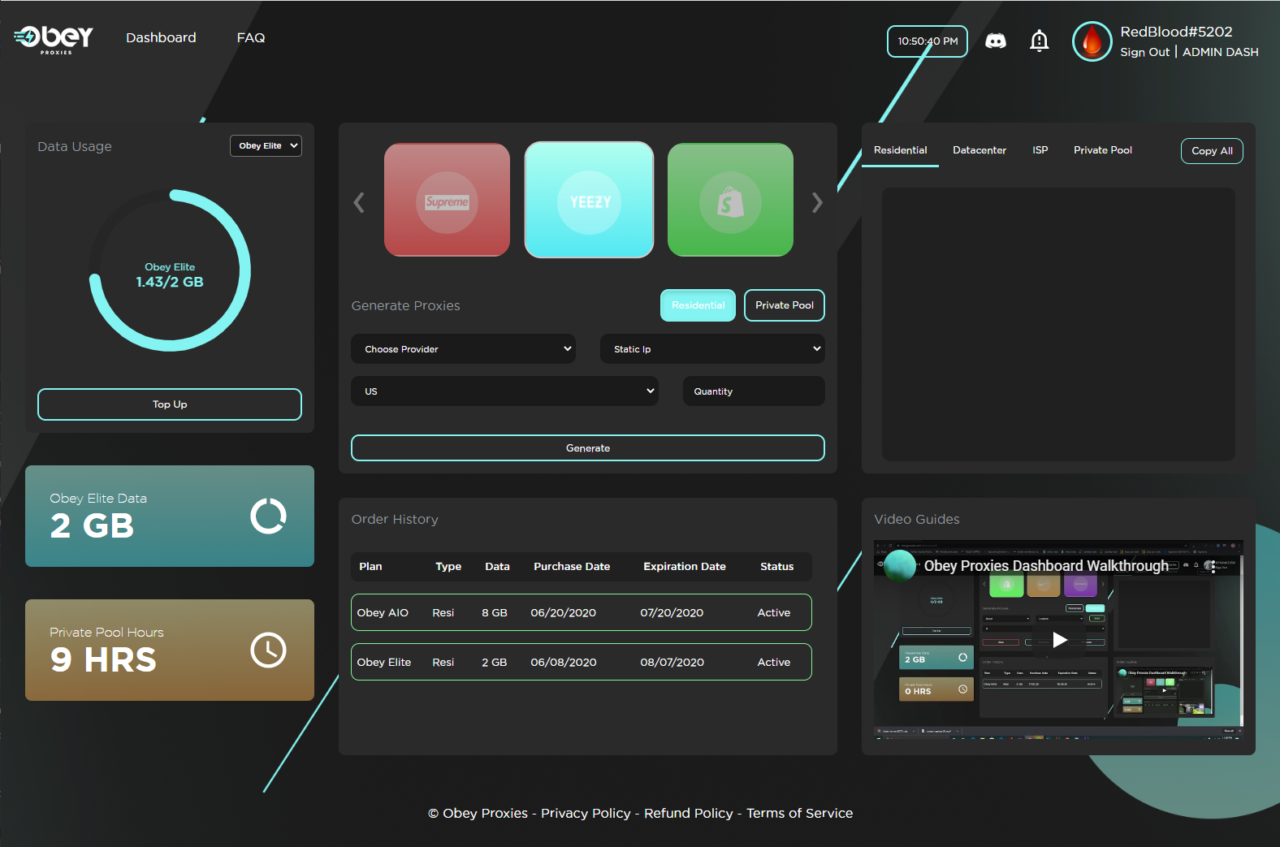Select Residential mode for generating proxies
The width and height of the screenshot is (1280, 847).
click(x=697, y=305)
